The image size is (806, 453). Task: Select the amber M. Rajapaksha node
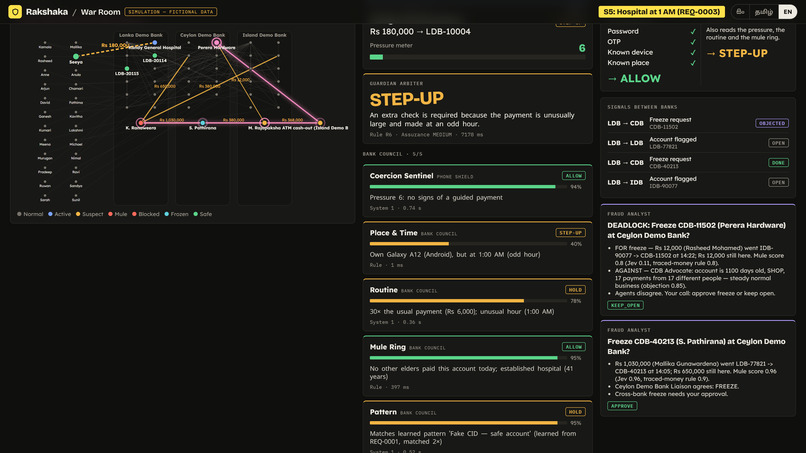(264, 122)
